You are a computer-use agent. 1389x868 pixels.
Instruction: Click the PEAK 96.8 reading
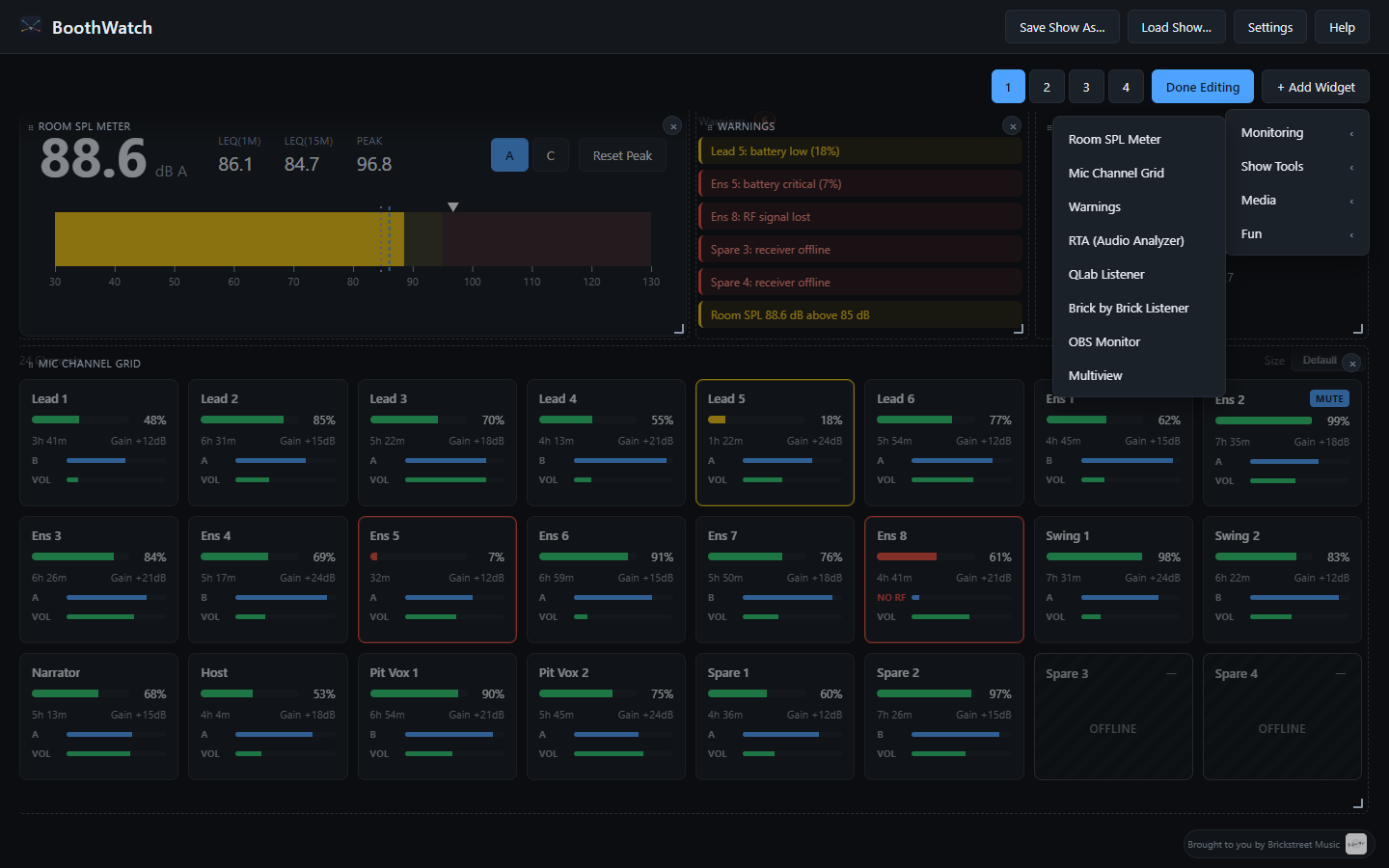tap(374, 155)
